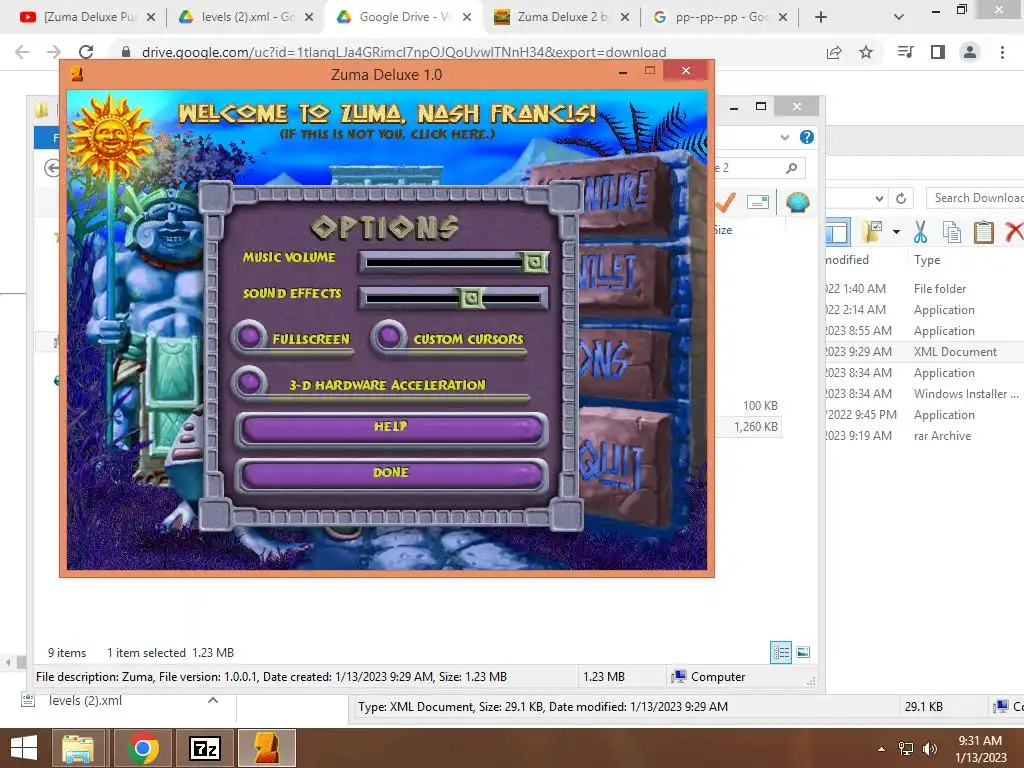The image size is (1024, 768).
Task: Reload the page in Chrome
Action: pos(86,52)
